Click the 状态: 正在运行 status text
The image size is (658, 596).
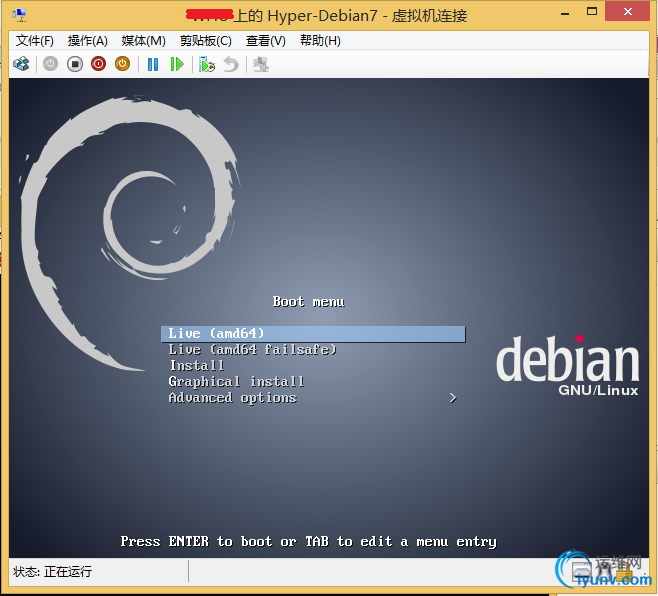click(x=52, y=572)
